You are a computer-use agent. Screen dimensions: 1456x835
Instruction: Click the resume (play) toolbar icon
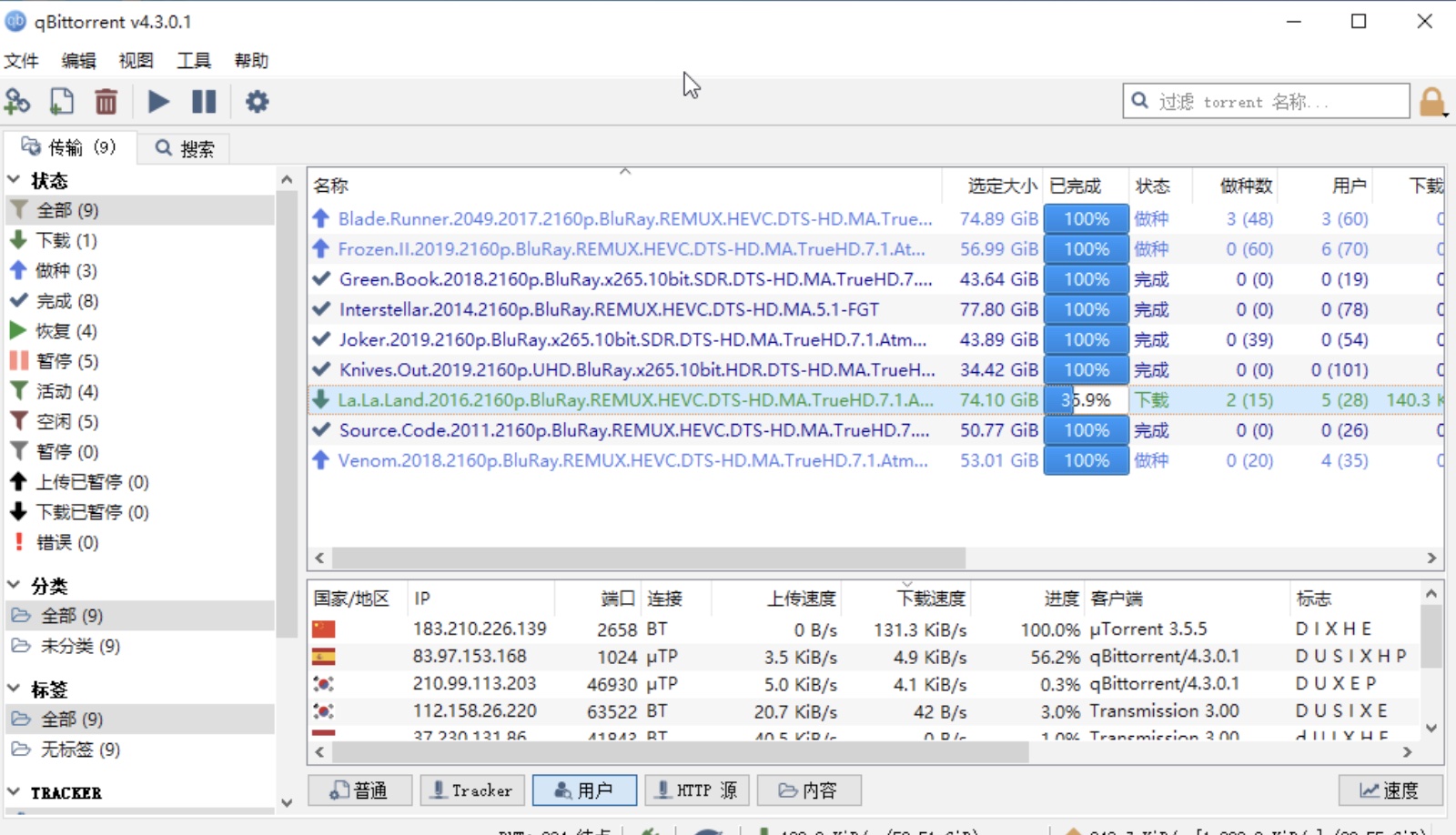[158, 102]
